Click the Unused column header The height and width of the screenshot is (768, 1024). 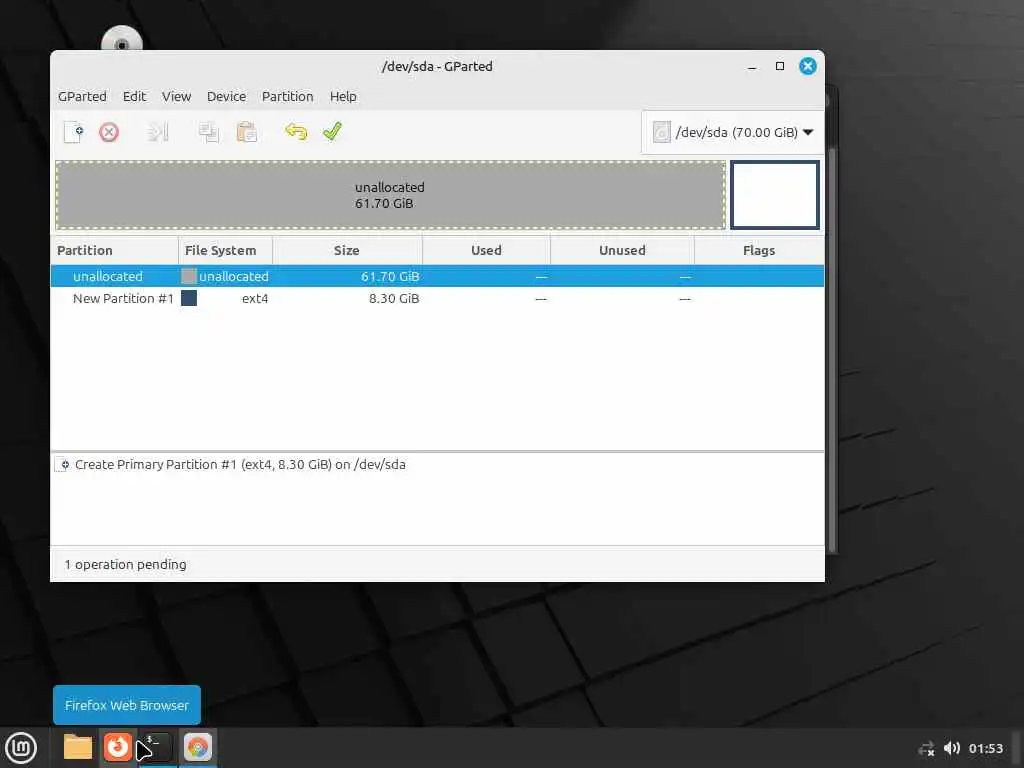pyautogui.click(x=622, y=251)
